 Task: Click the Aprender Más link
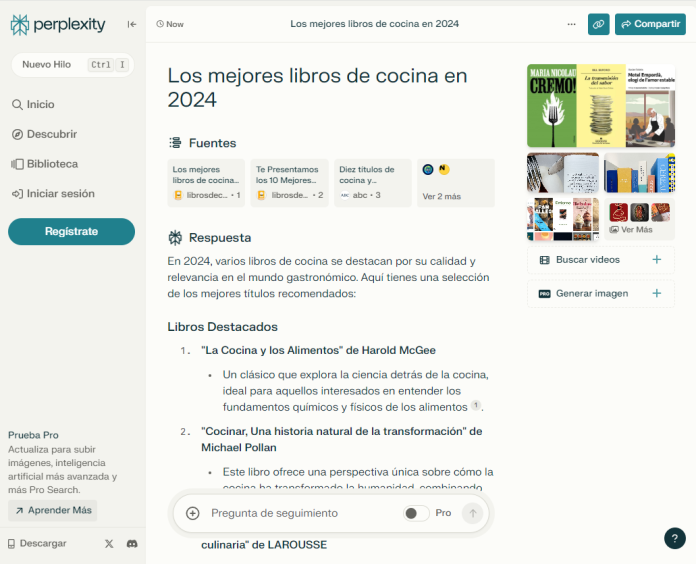pyautogui.click(x=52, y=510)
